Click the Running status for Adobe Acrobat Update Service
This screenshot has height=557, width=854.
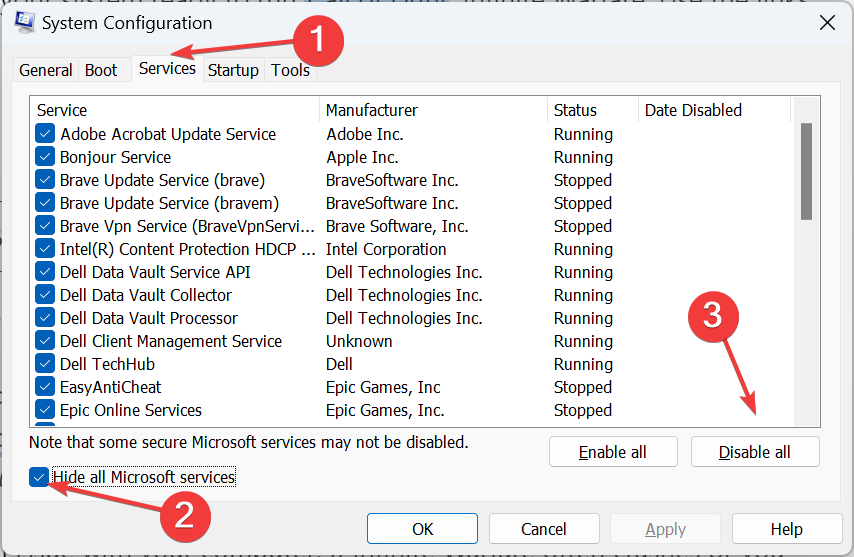coord(583,134)
